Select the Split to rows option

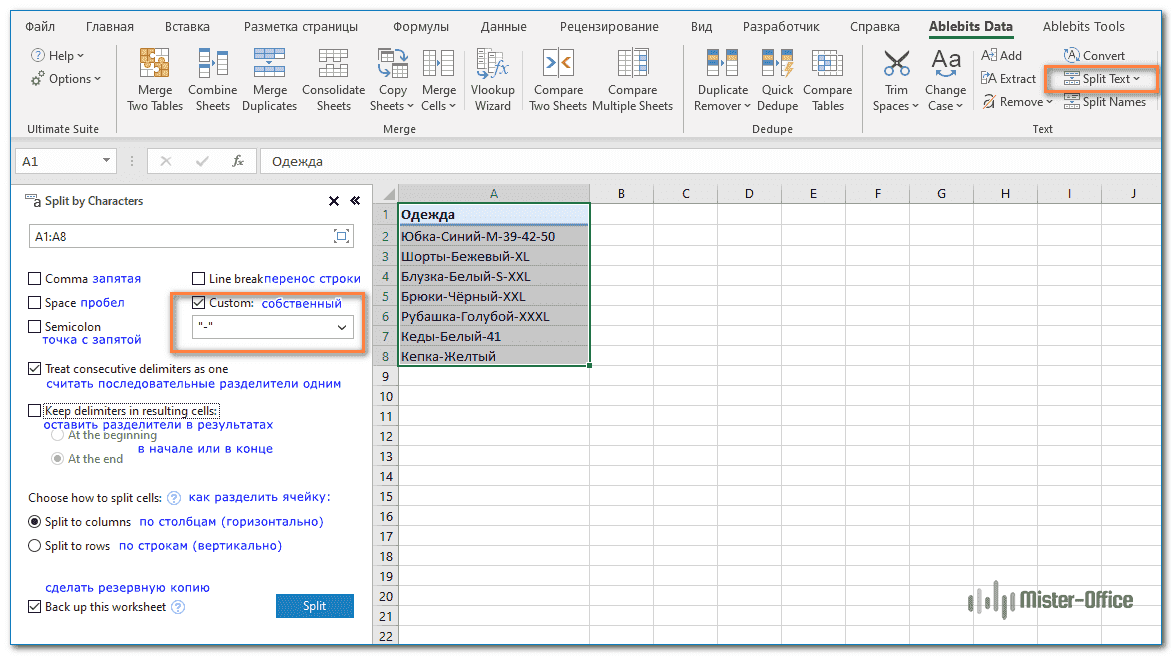pos(35,546)
